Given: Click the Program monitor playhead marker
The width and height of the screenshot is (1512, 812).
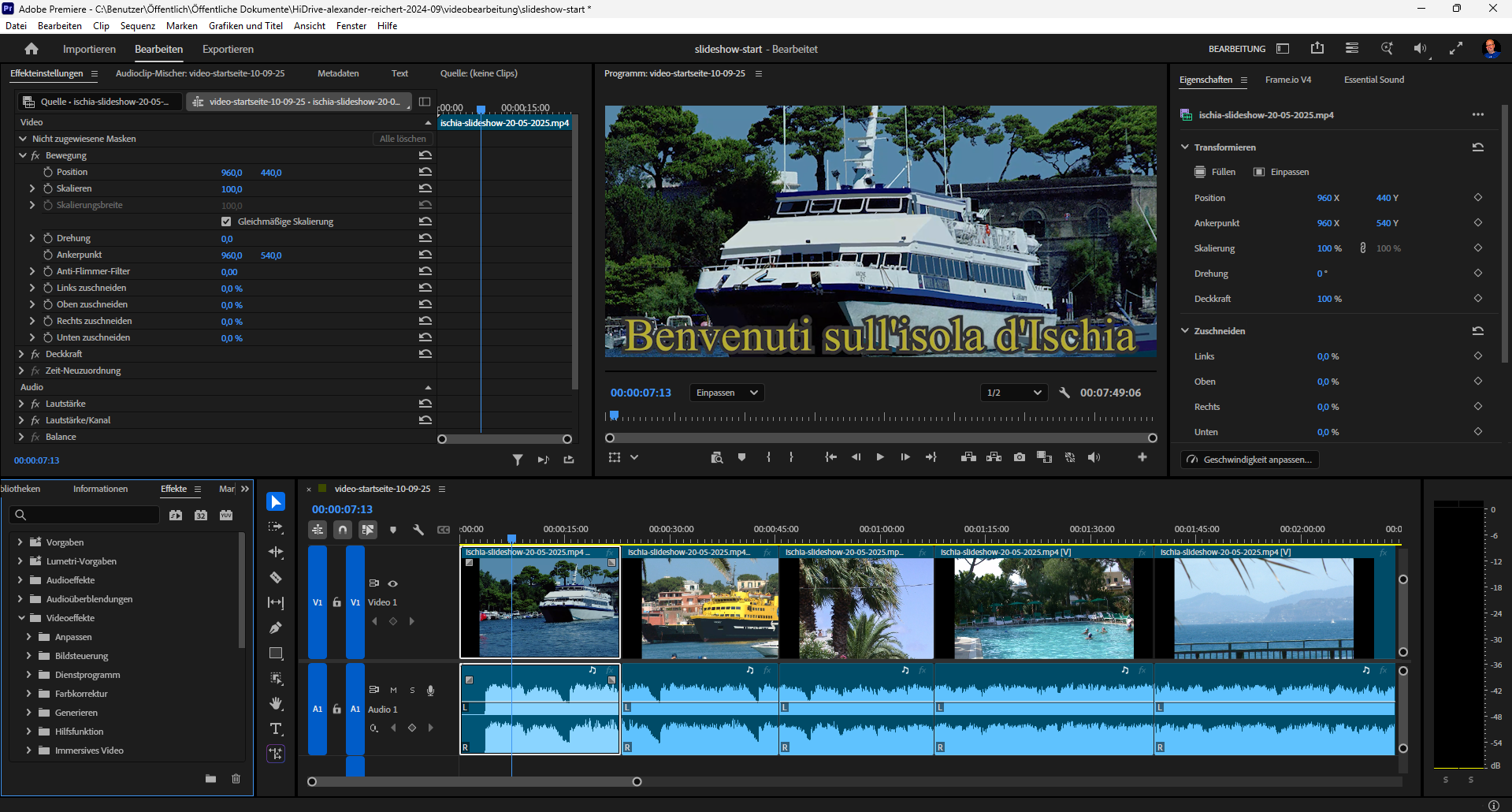Looking at the screenshot, I should click(615, 415).
